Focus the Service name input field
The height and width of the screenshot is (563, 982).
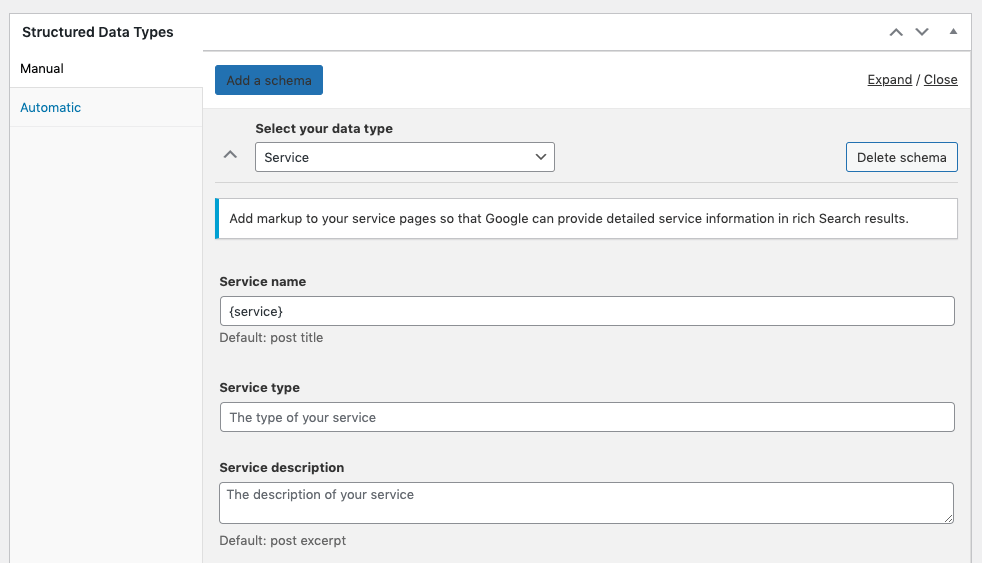click(586, 311)
